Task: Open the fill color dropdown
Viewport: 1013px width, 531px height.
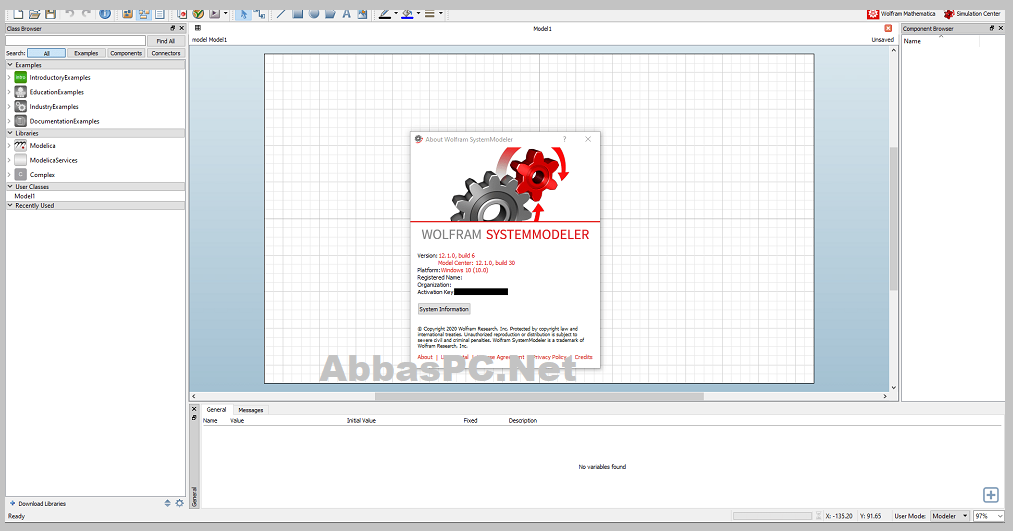Action: coord(418,14)
